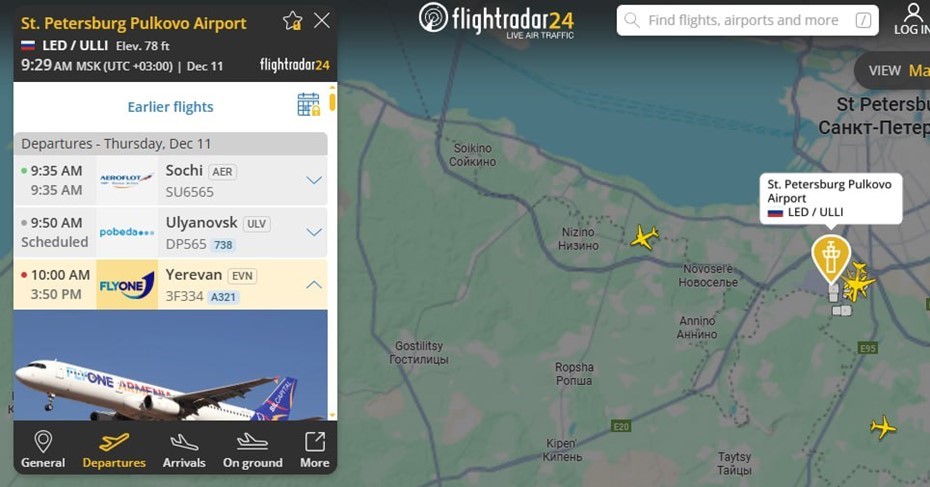Expand the Ulyanovsk DP565 flight row

tap(170, 233)
